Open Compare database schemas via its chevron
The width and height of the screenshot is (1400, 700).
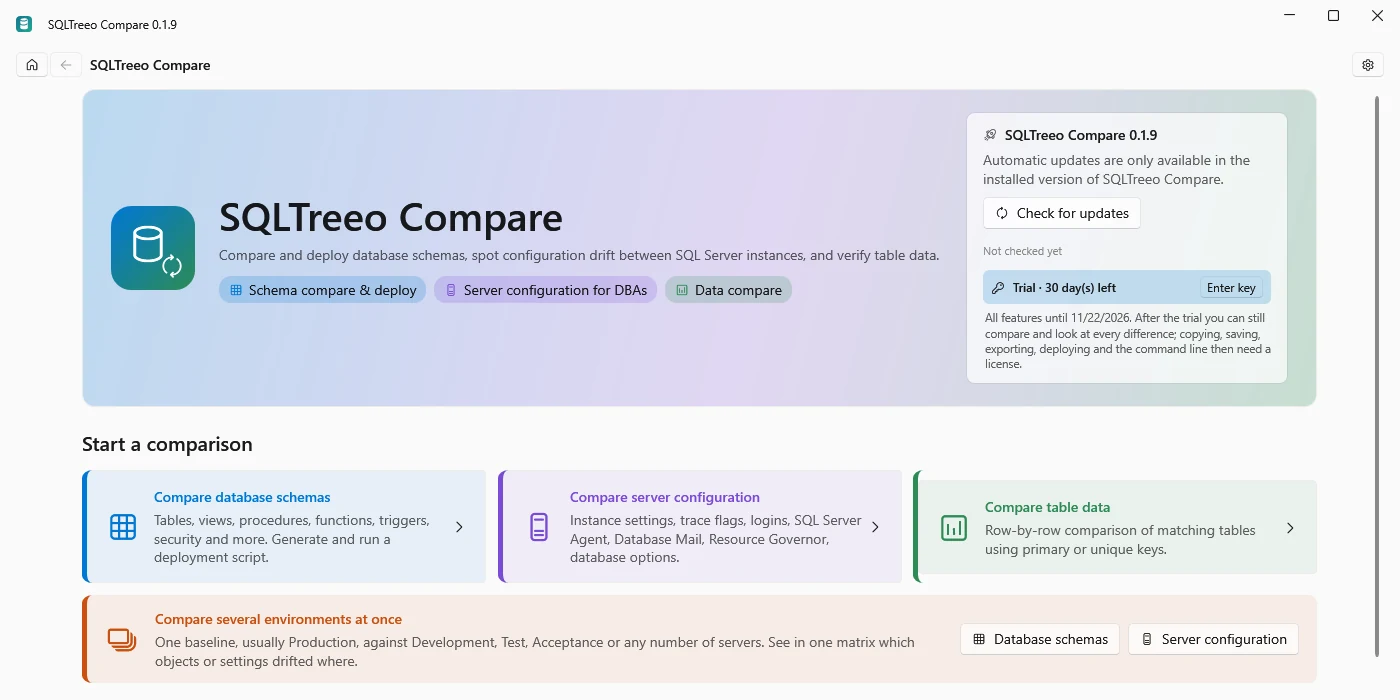459,527
